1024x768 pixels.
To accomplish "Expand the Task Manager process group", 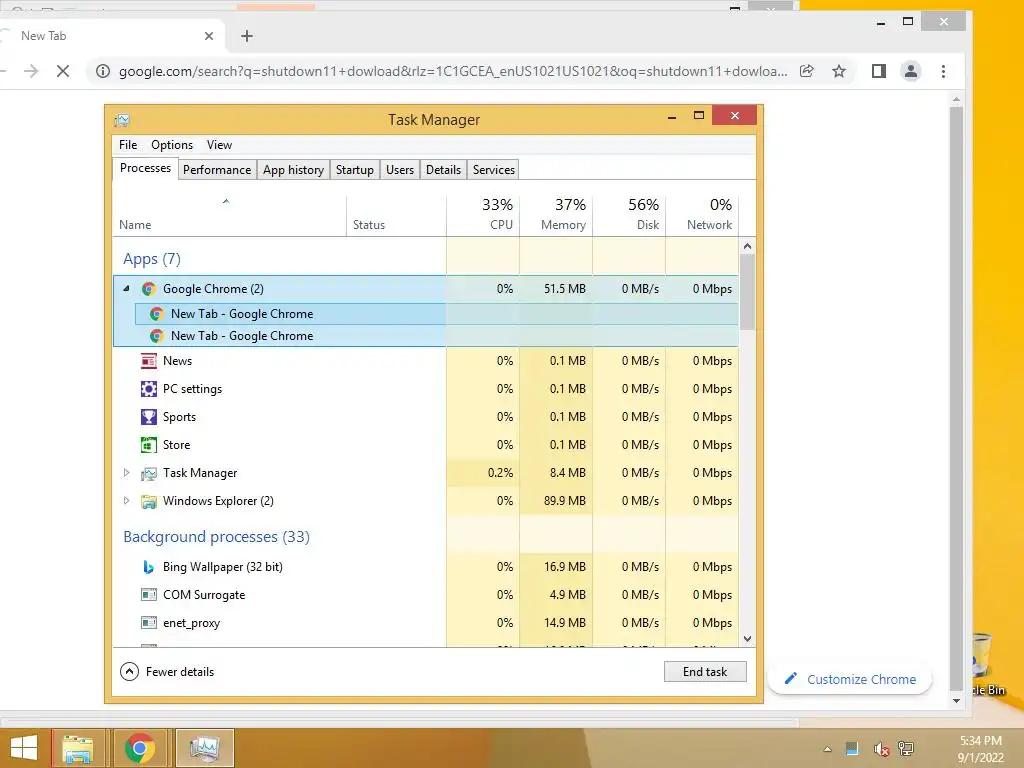I will (x=127, y=473).
